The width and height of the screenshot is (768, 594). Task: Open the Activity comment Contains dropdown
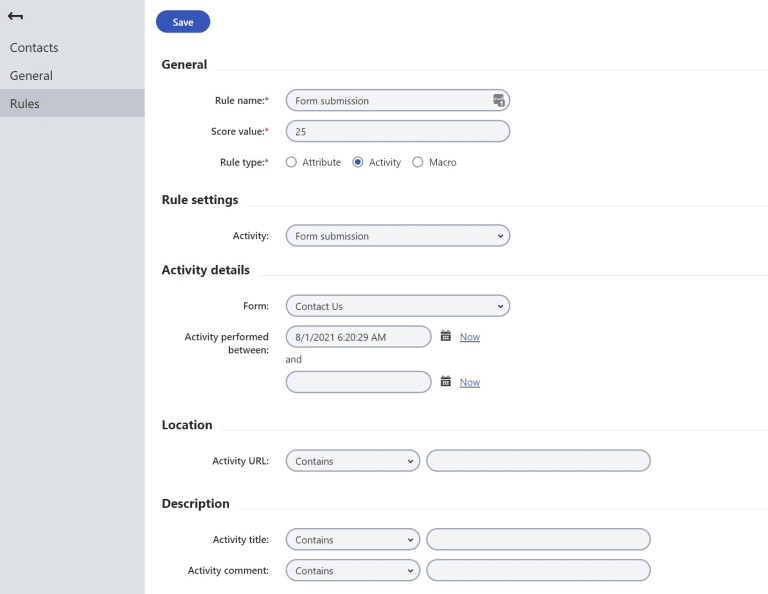353,570
